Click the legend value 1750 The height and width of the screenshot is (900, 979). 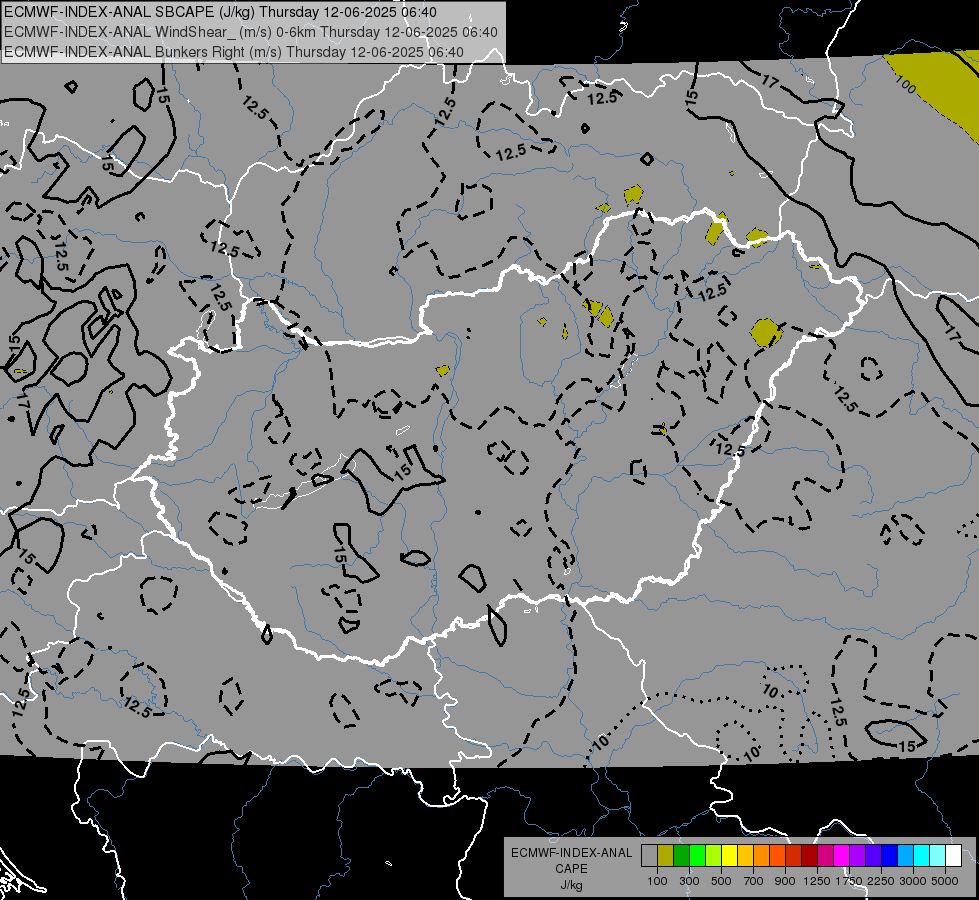849,881
